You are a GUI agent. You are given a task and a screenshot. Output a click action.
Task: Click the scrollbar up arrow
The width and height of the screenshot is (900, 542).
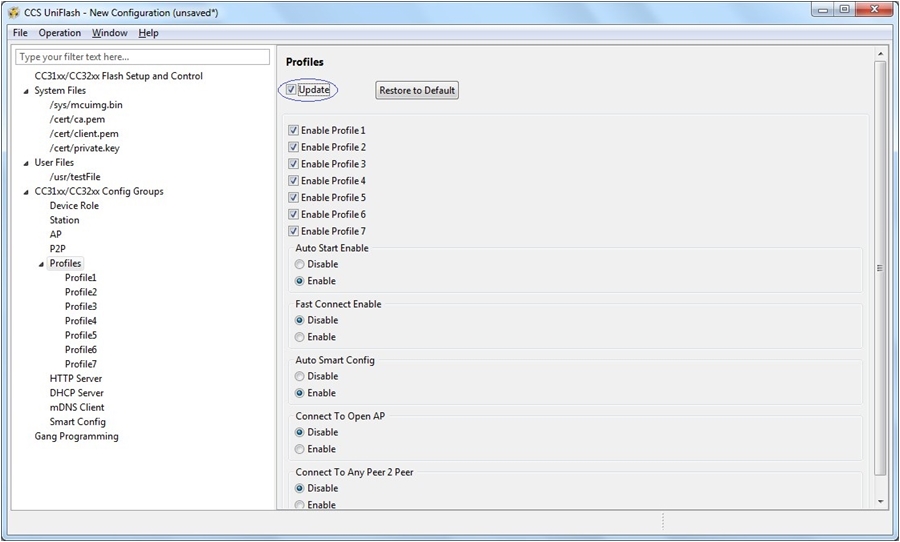point(880,53)
